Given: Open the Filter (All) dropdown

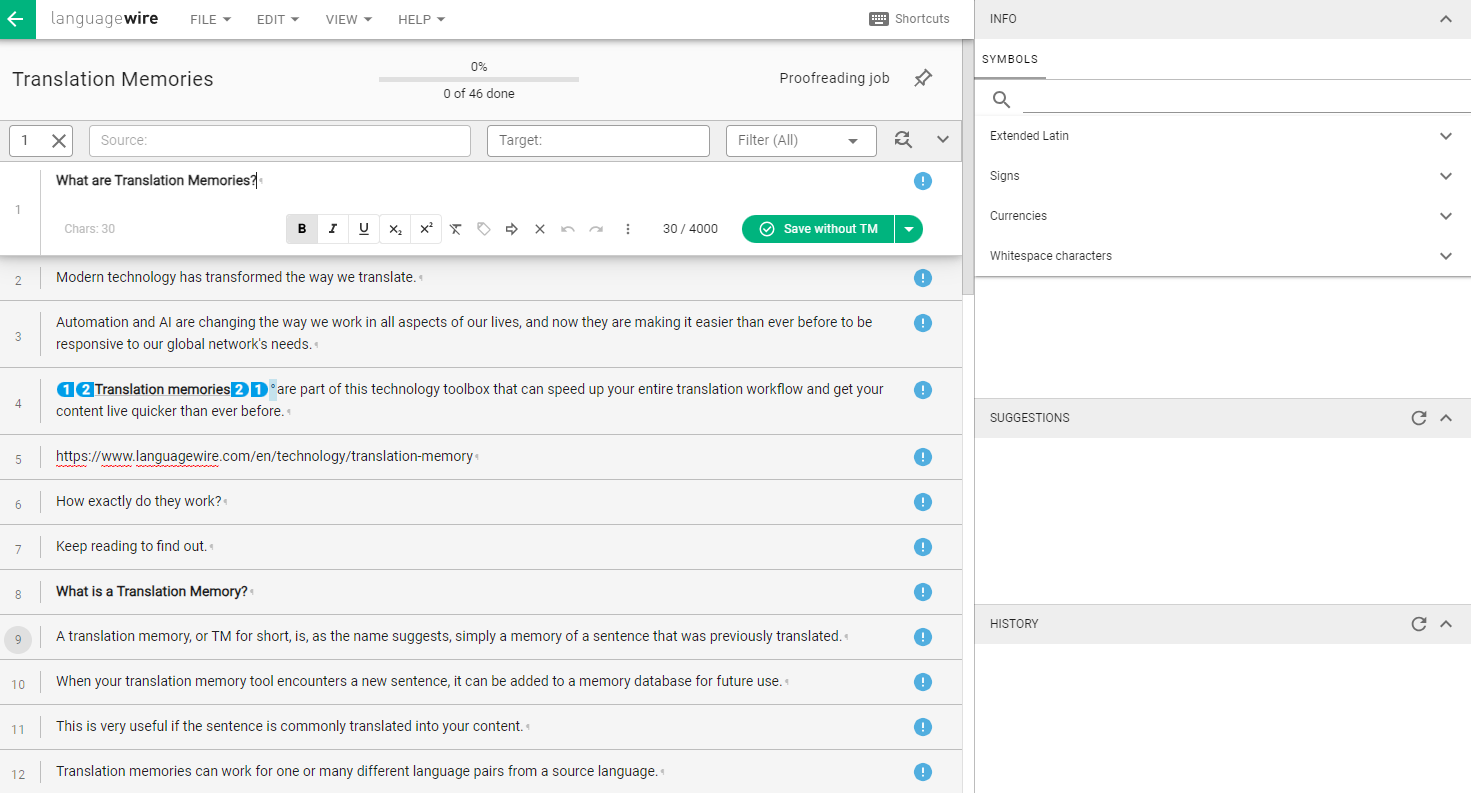Looking at the screenshot, I should click(800, 141).
